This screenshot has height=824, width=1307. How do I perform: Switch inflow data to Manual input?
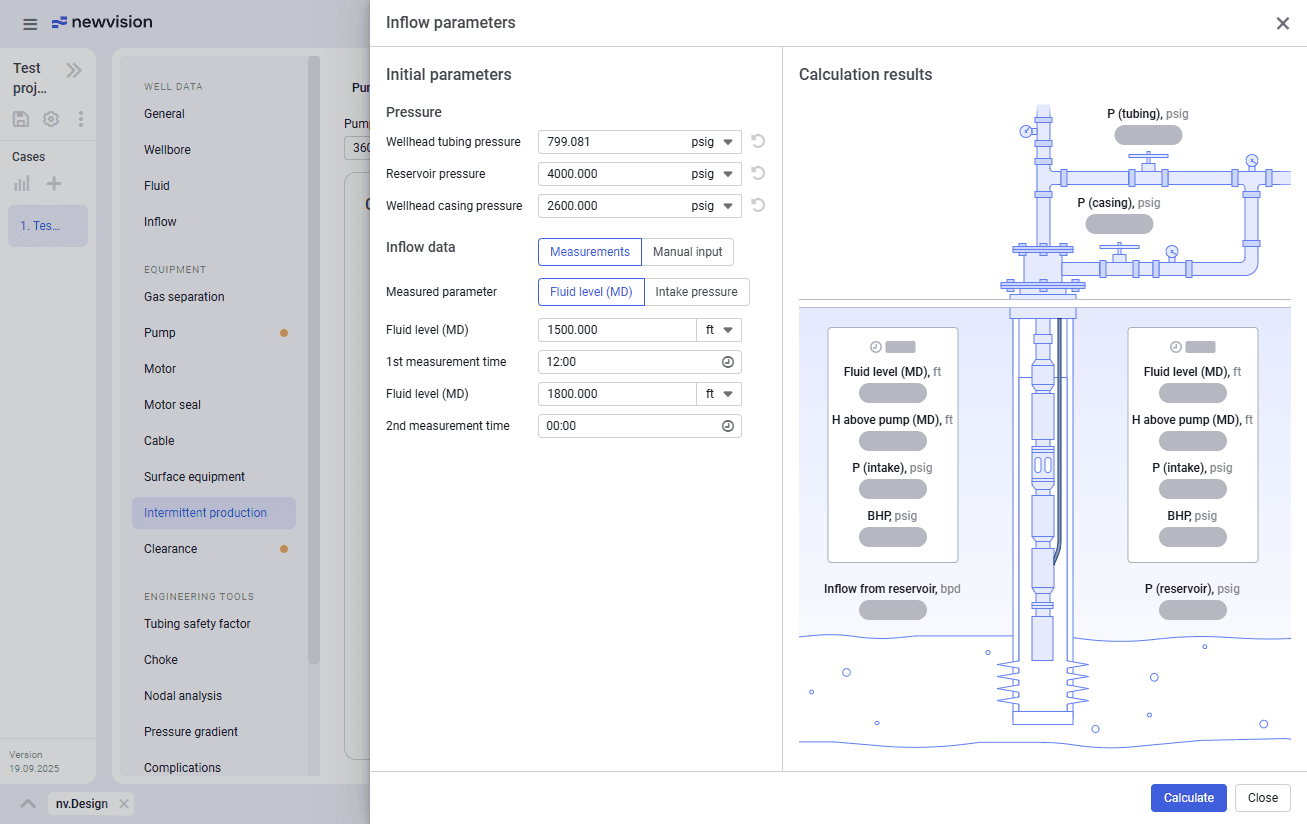688,252
